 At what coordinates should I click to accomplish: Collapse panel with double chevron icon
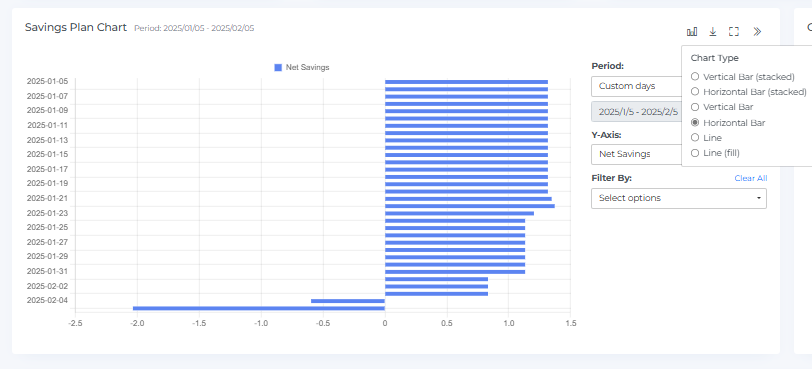click(x=757, y=32)
